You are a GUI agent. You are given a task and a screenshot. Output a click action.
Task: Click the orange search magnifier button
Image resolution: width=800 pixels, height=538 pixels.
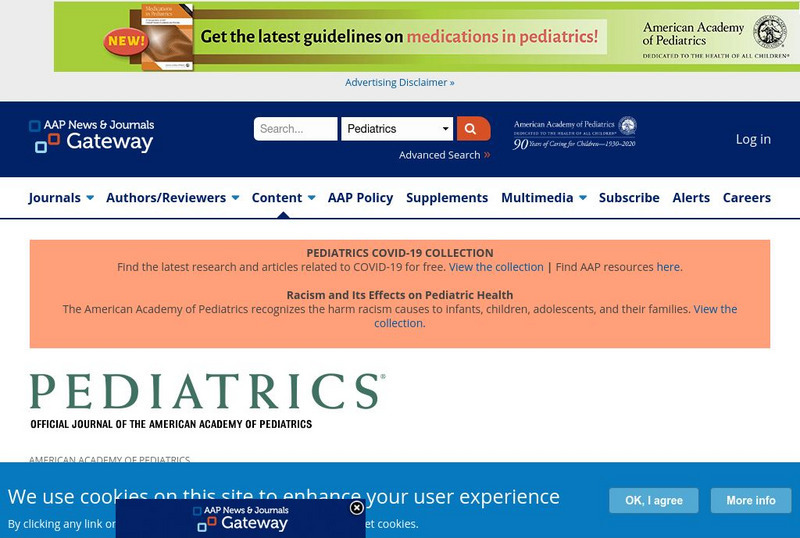473,129
